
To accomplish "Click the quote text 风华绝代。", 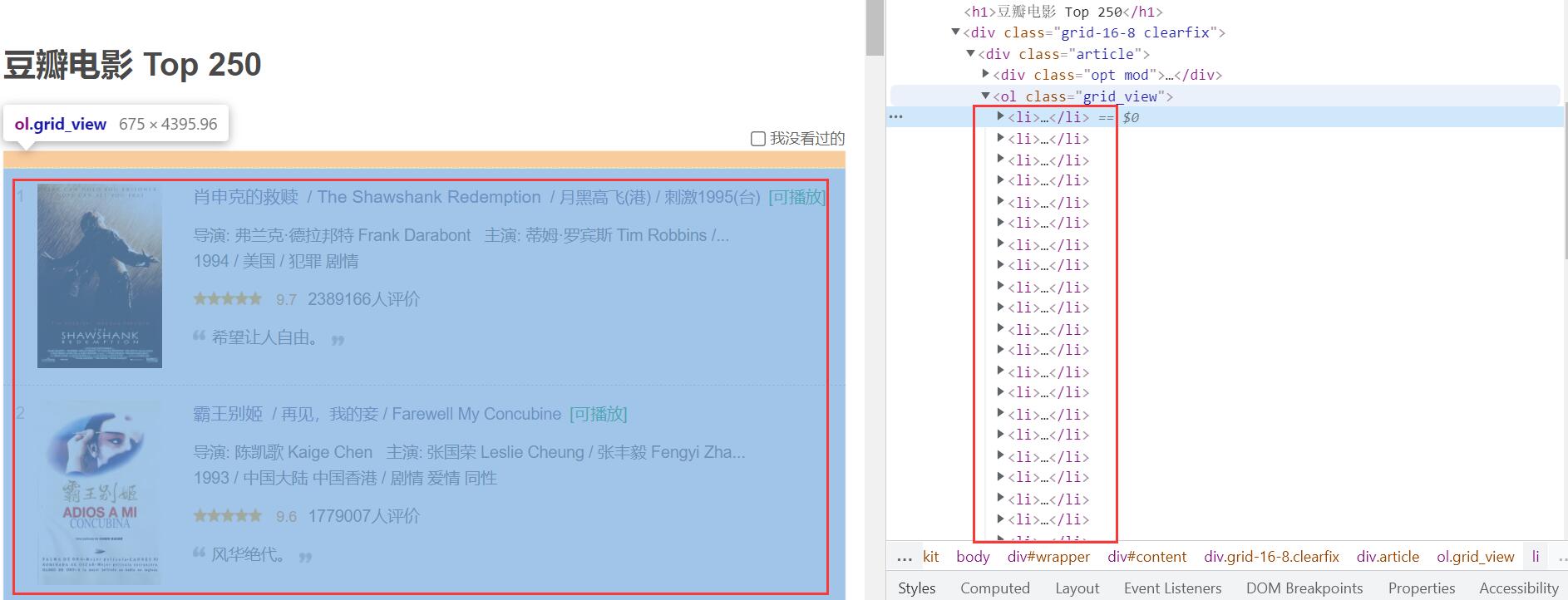I will coord(249,554).
